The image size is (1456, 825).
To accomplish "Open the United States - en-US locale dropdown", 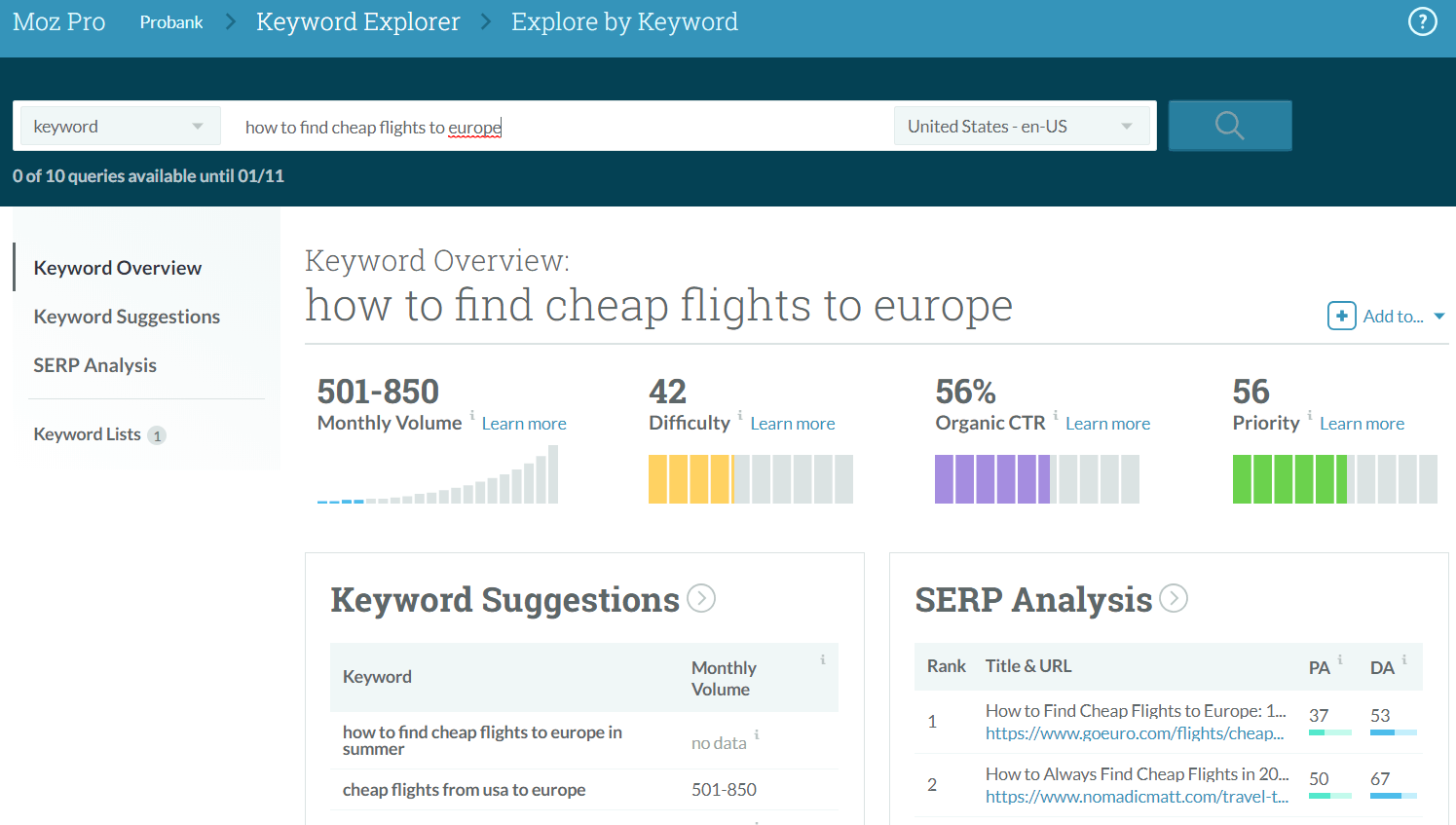I will pyautogui.click(x=1022, y=127).
